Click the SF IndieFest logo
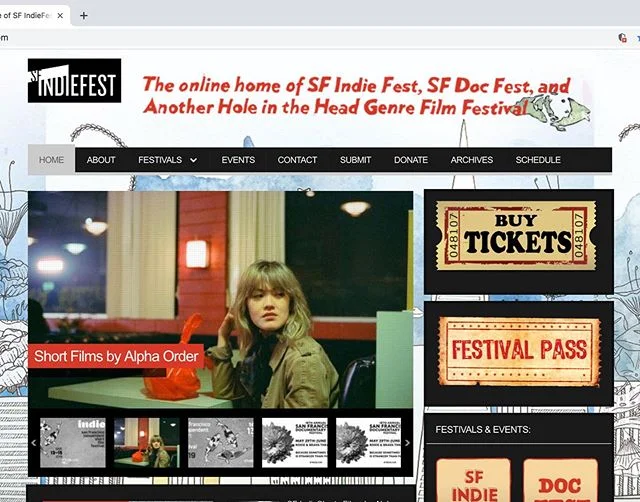This screenshot has height=502, width=640. (74, 80)
